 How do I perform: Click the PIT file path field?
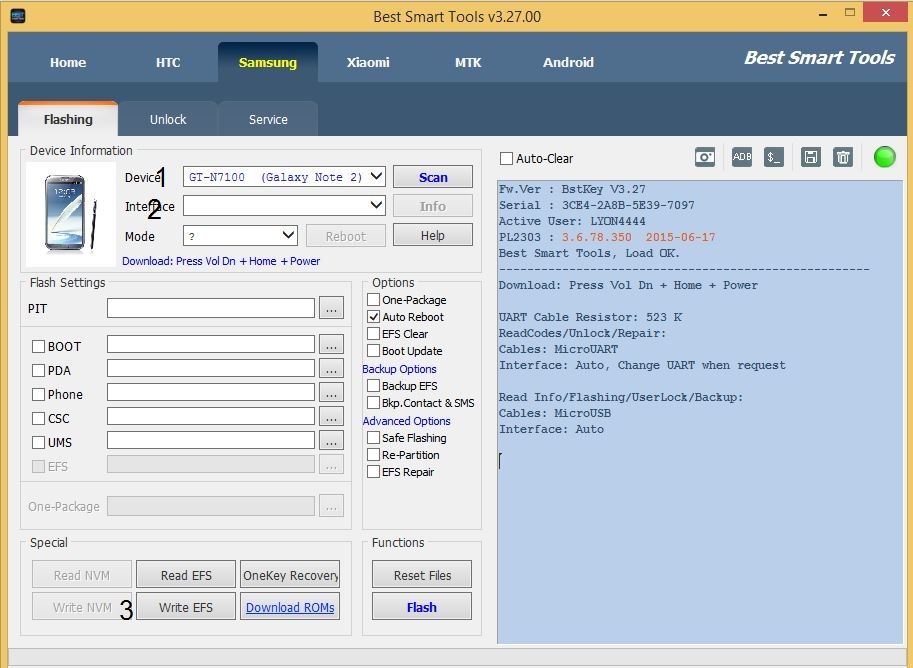tap(211, 308)
